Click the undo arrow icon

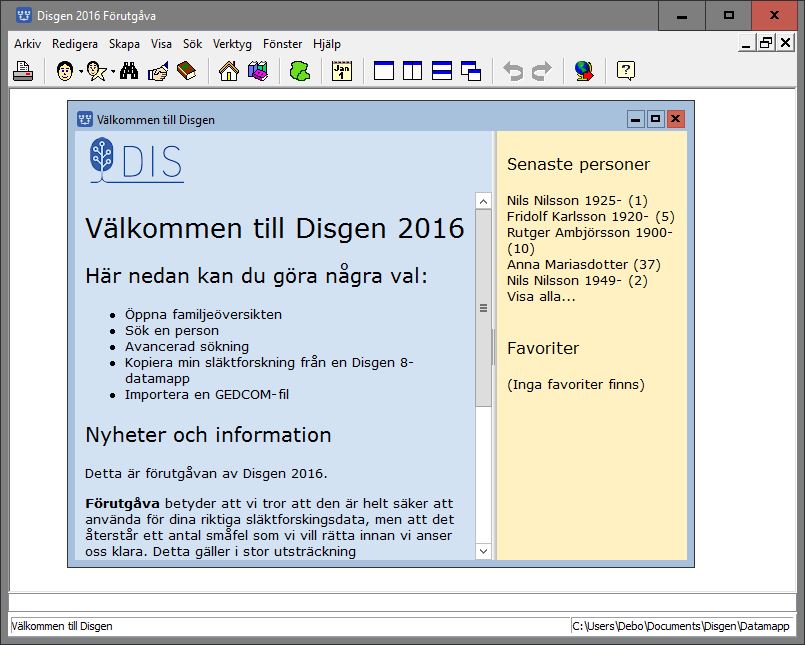coord(513,71)
